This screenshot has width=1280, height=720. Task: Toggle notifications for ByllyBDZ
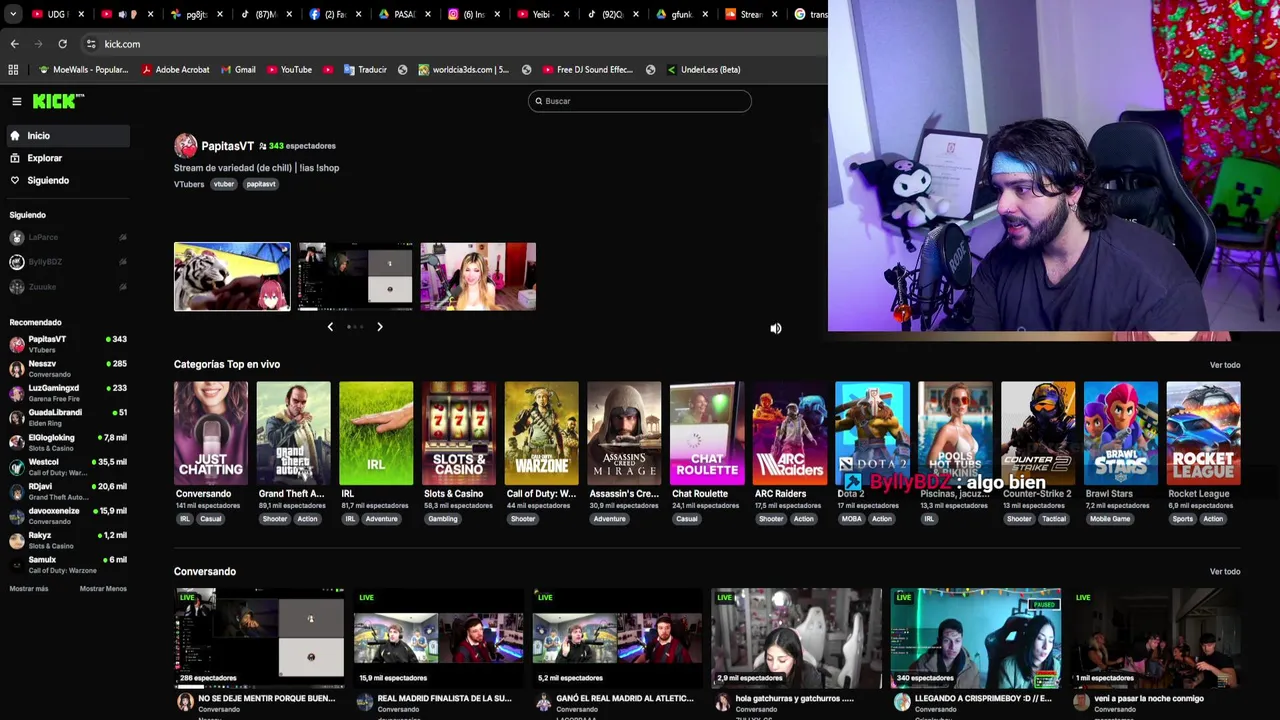[x=123, y=262]
